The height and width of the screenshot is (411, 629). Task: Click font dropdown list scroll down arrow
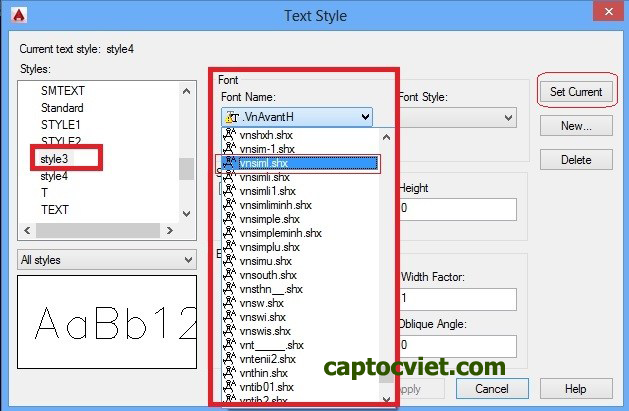(386, 399)
